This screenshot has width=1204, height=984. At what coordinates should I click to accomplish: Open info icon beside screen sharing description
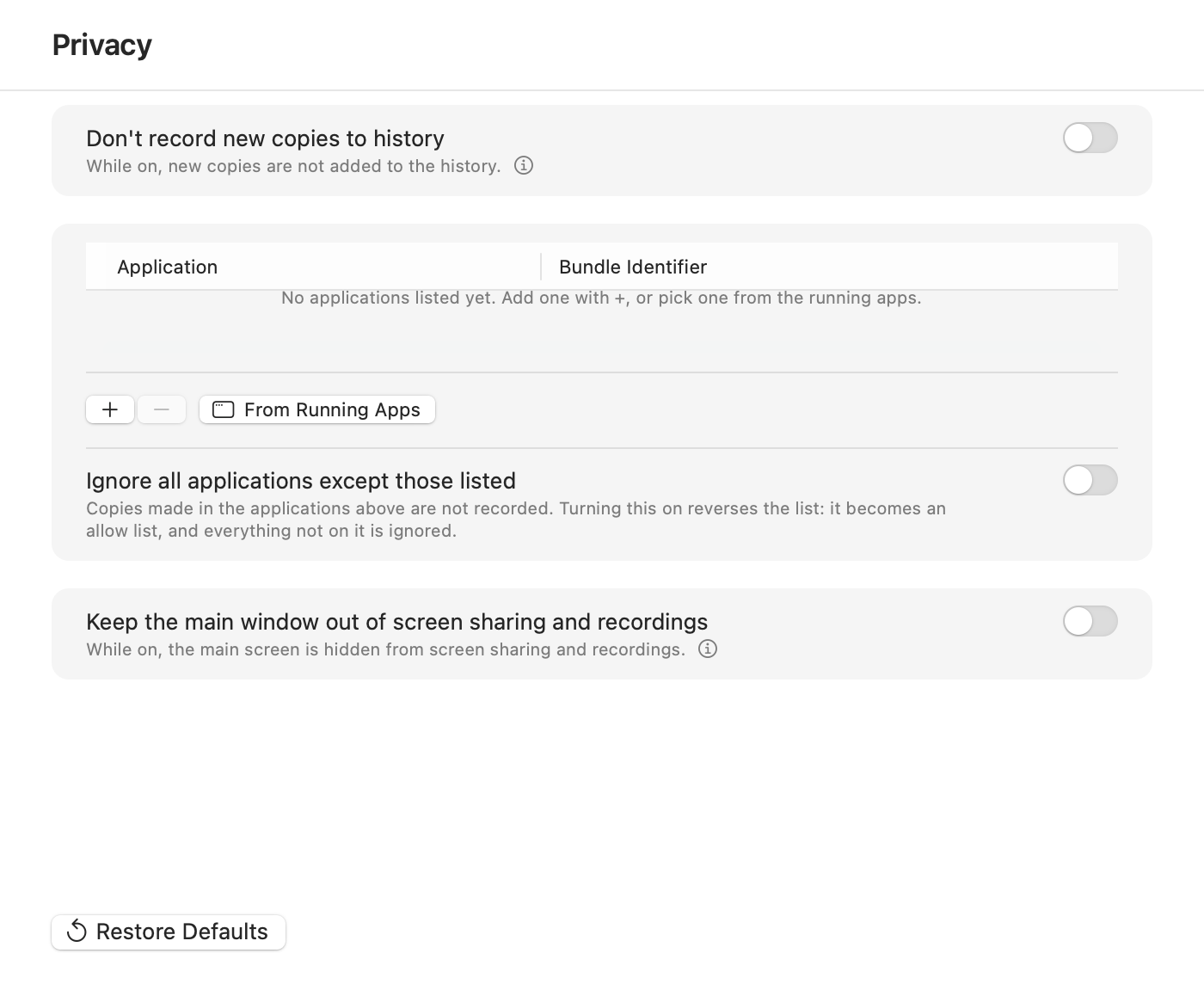(708, 649)
